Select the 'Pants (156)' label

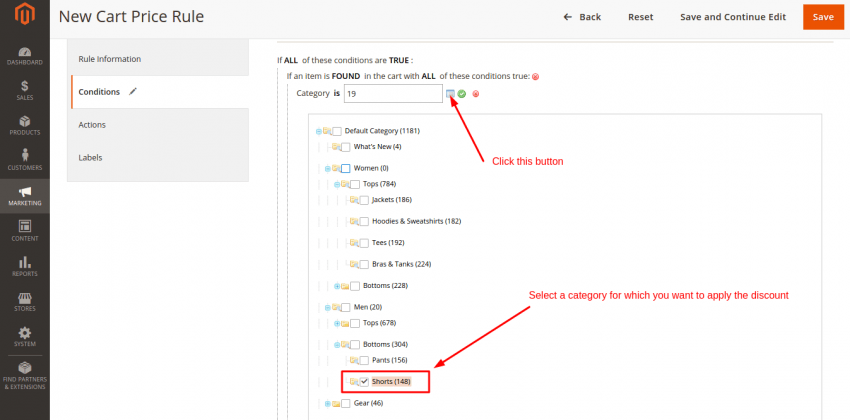point(390,360)
